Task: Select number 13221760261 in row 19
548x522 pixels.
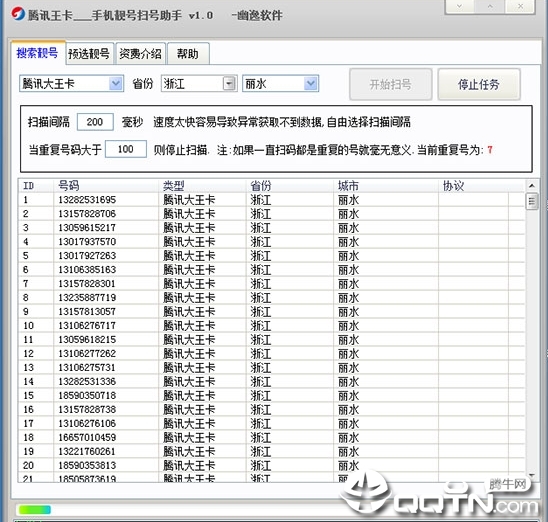Action: click(x=87, y=451)
